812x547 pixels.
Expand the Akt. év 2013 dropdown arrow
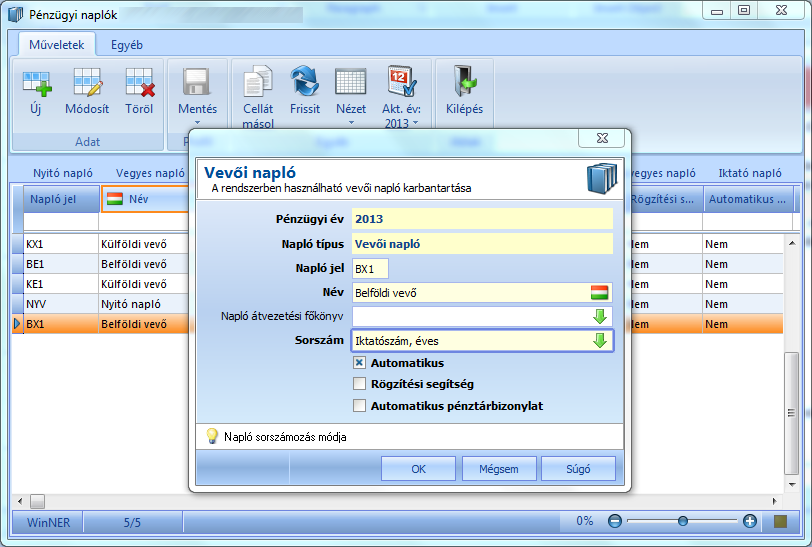pos(415,123)
